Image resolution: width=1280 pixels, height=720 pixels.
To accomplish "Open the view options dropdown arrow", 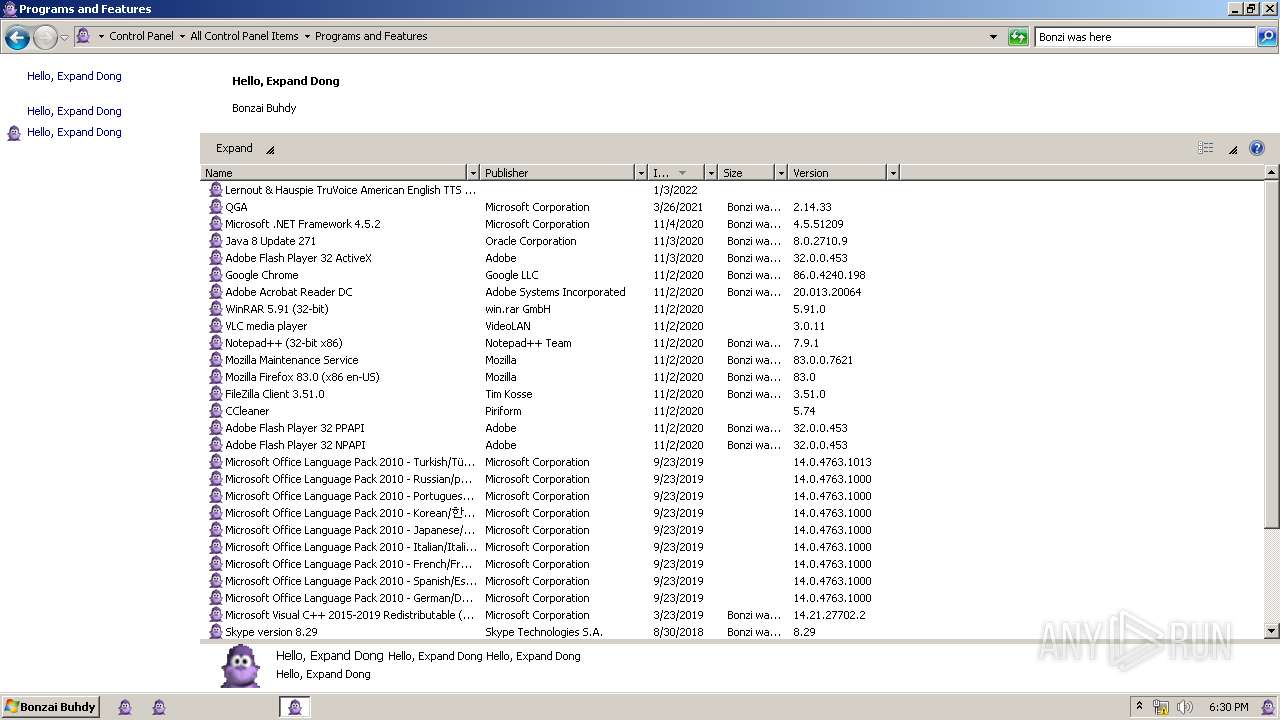I will pos(1232,149).
